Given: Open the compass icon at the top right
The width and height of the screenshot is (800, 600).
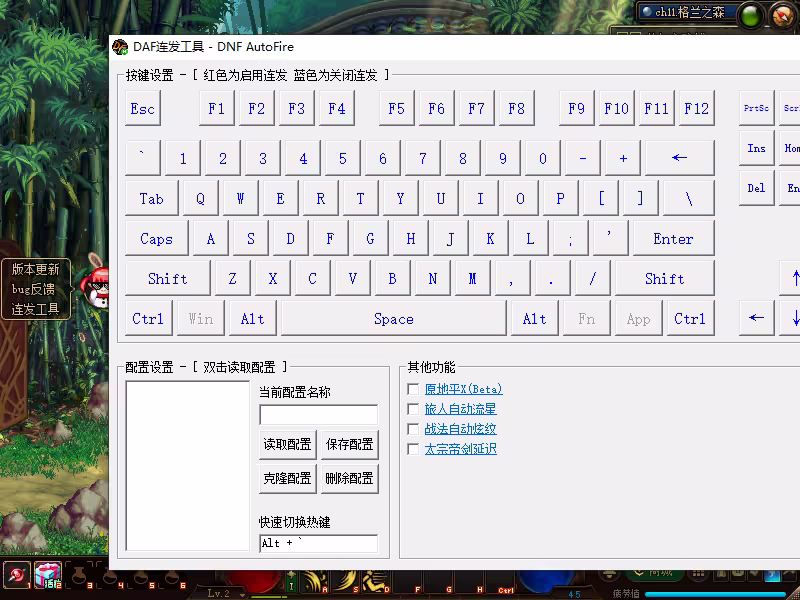Looking at the screenshot, I should (781, 13).
